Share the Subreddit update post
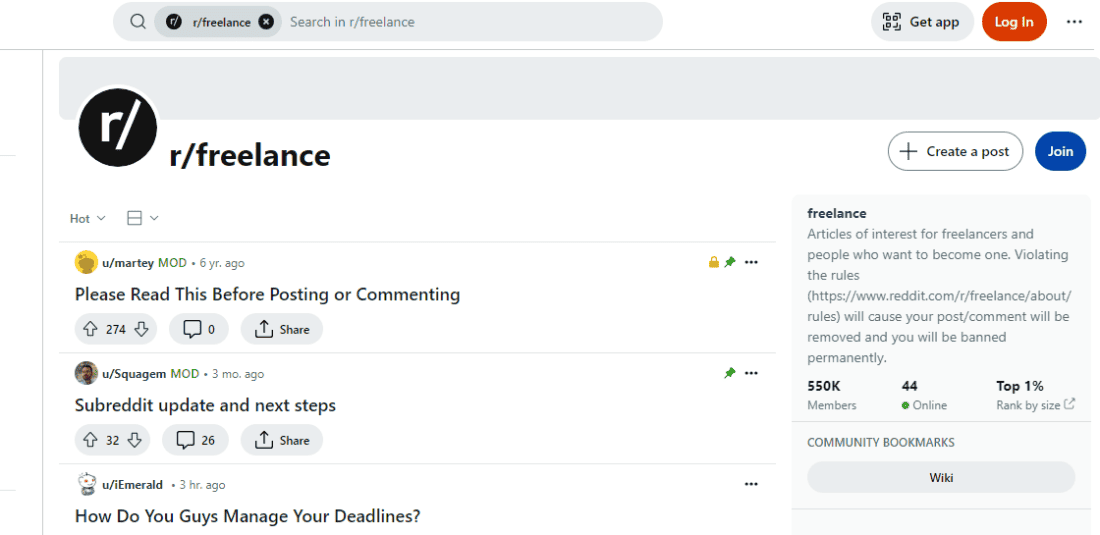The width and height of the screenshot is (1100, 535). coord(281,440)
